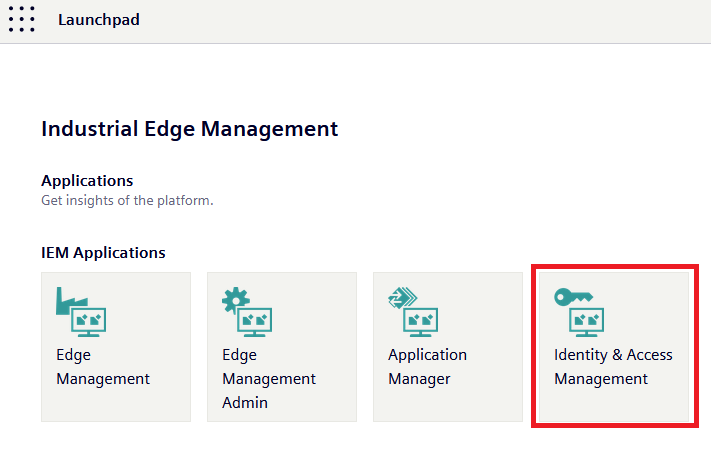Click the Industrial Edge Management heading
Screen dimensions: 713x466
click(189, 129)
